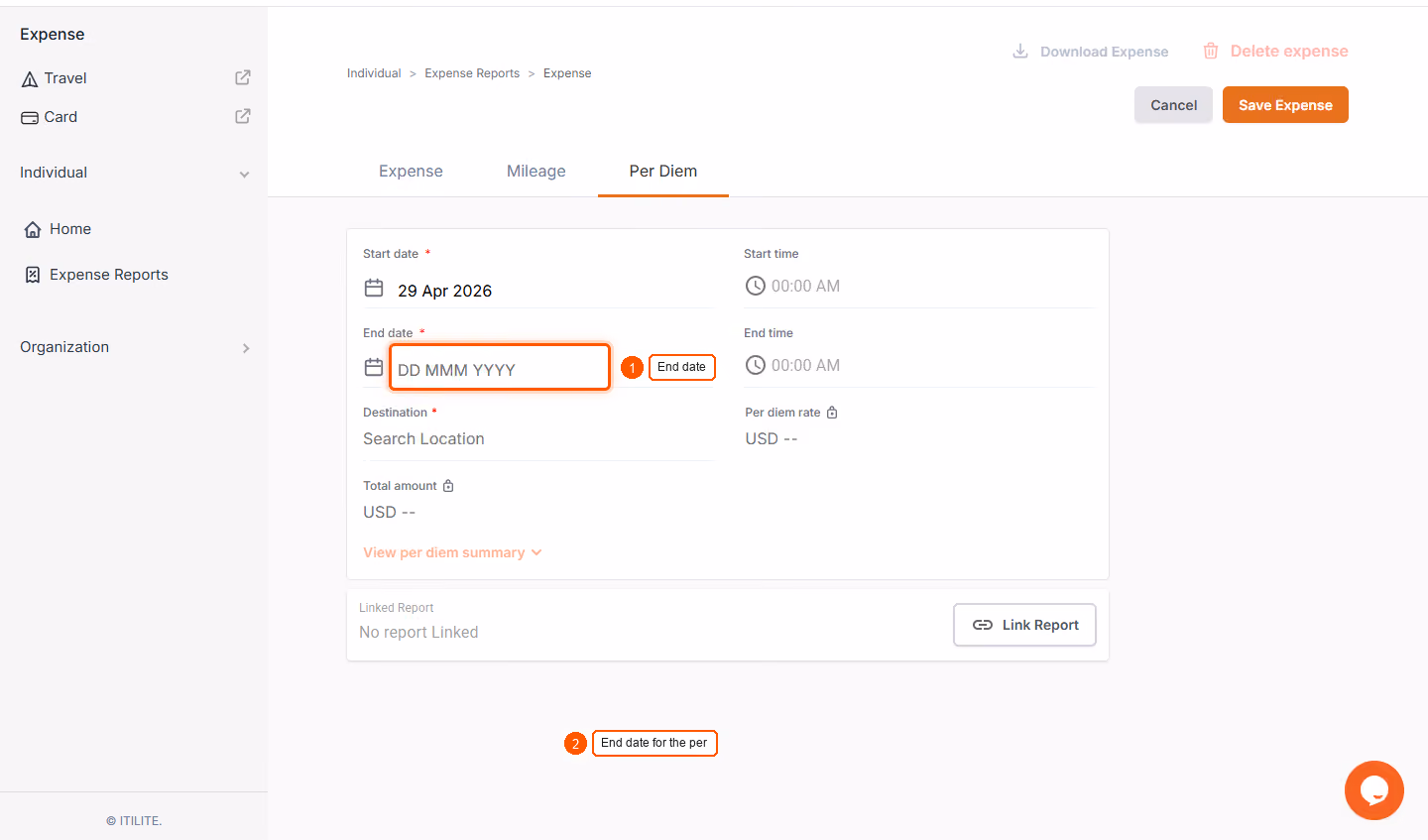Expand the View per diem summary chevron
This screenshot has height=840, width=1428.
(x=536, y=552)
